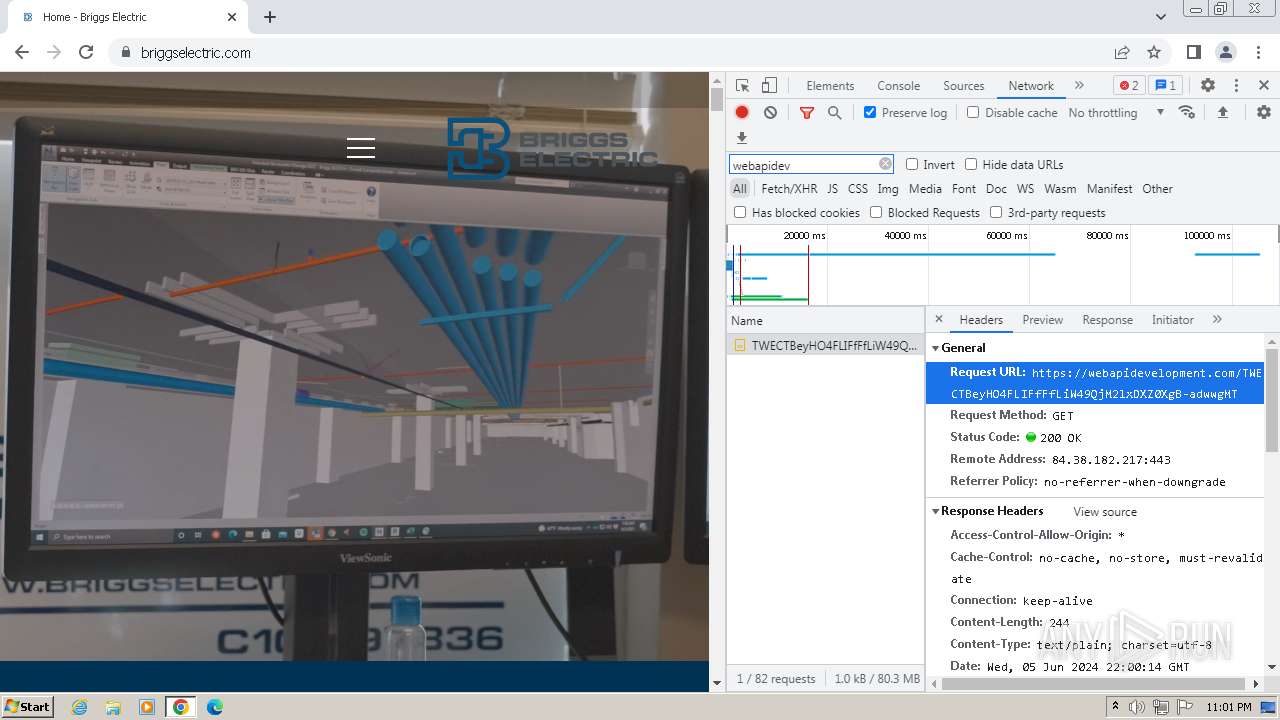This screenshot has height=720, width=1280.
Task: Enable the Blocked Requests filter
Action: (x=876, y=212)
